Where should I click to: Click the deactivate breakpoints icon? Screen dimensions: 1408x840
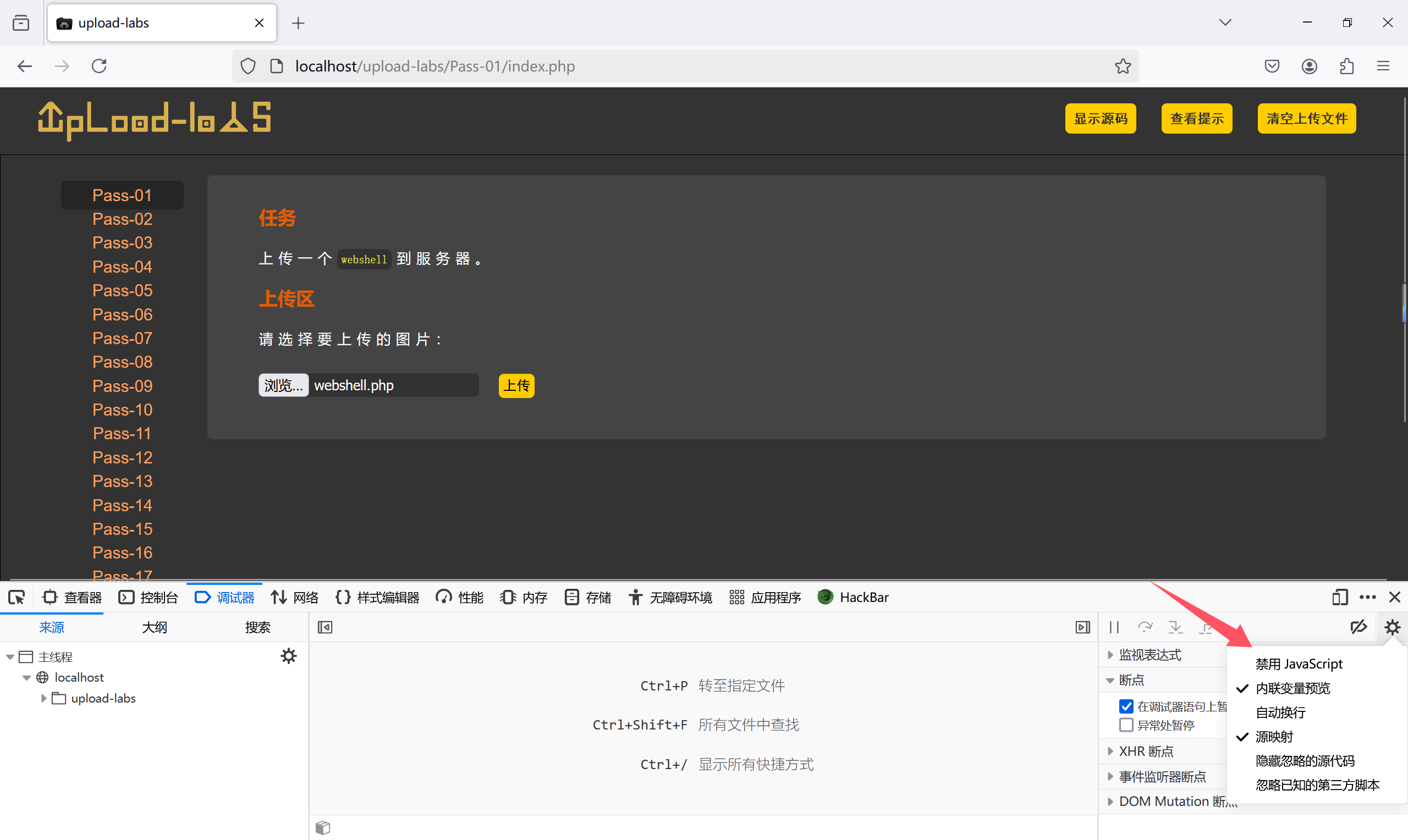[x=1358, y=627]
